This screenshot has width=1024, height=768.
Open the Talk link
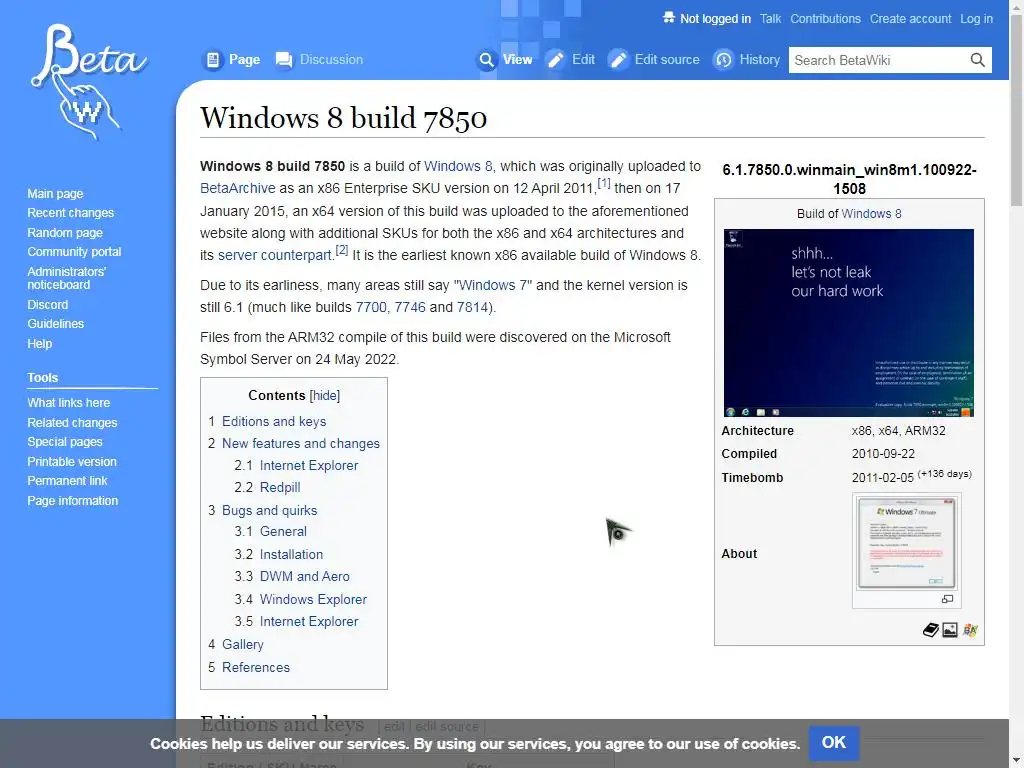point(770,18)
